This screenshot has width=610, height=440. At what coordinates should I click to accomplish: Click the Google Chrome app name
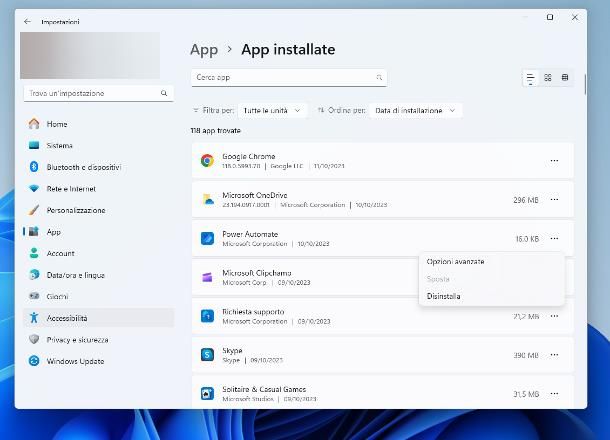[249, 156]
